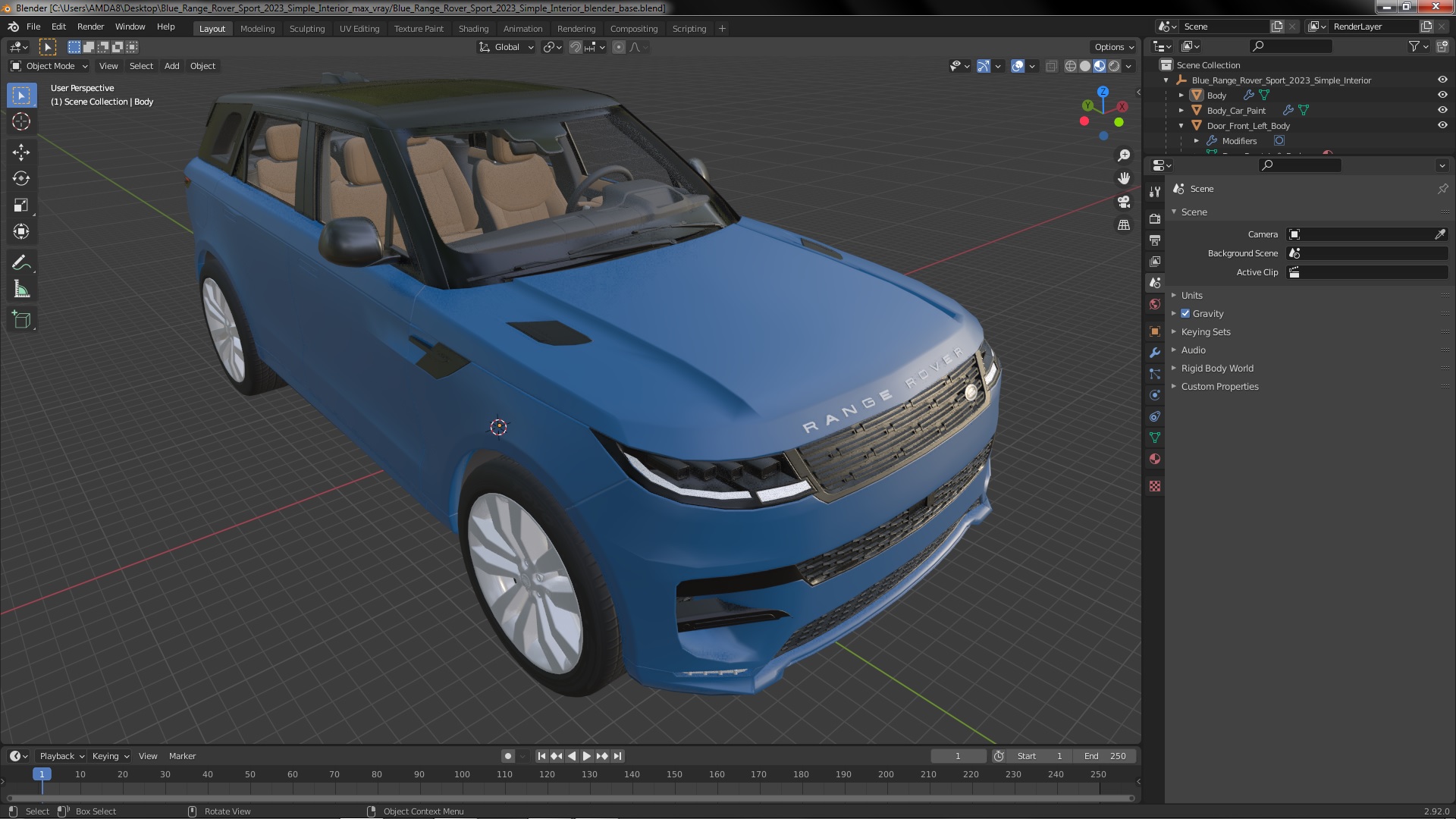Activate the Scale tool
1456x819 pixels.
(21, 206)
